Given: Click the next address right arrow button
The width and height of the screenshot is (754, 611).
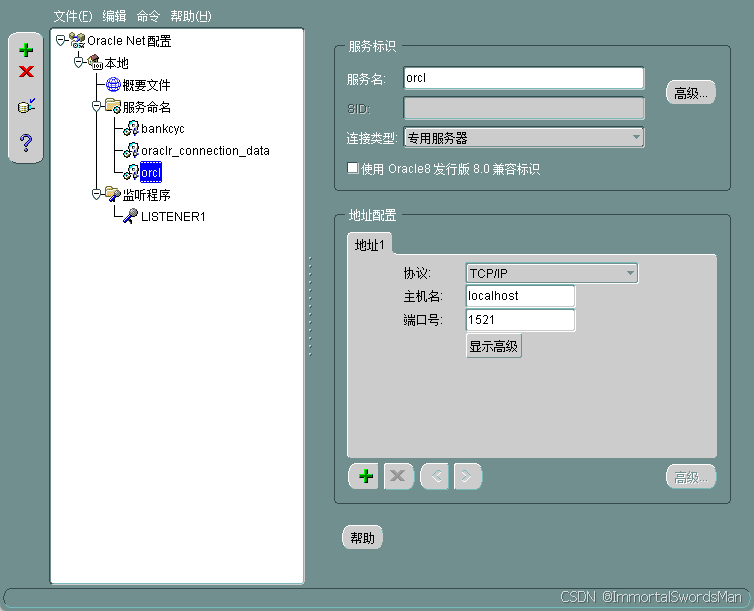Looking at the screenshot, I should pyautogui.click(x=467, y=476).
